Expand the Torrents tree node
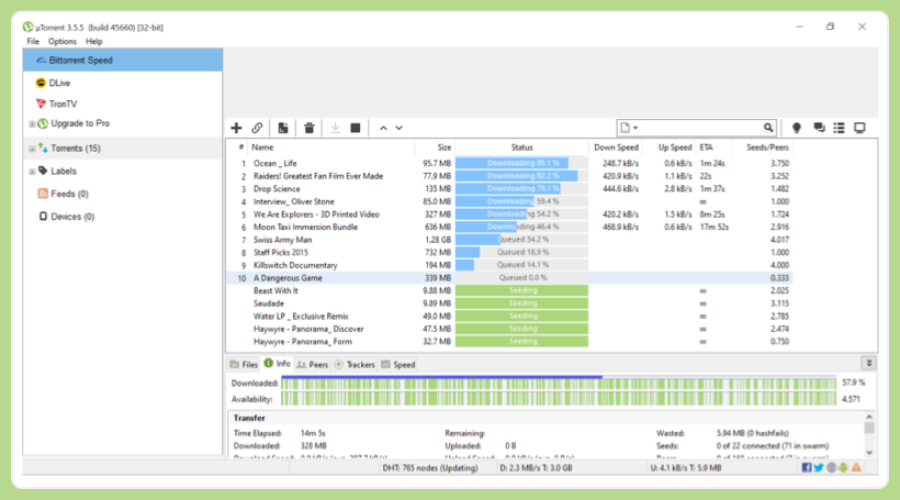This screenshot has width=900, height=500. point(32,149)
